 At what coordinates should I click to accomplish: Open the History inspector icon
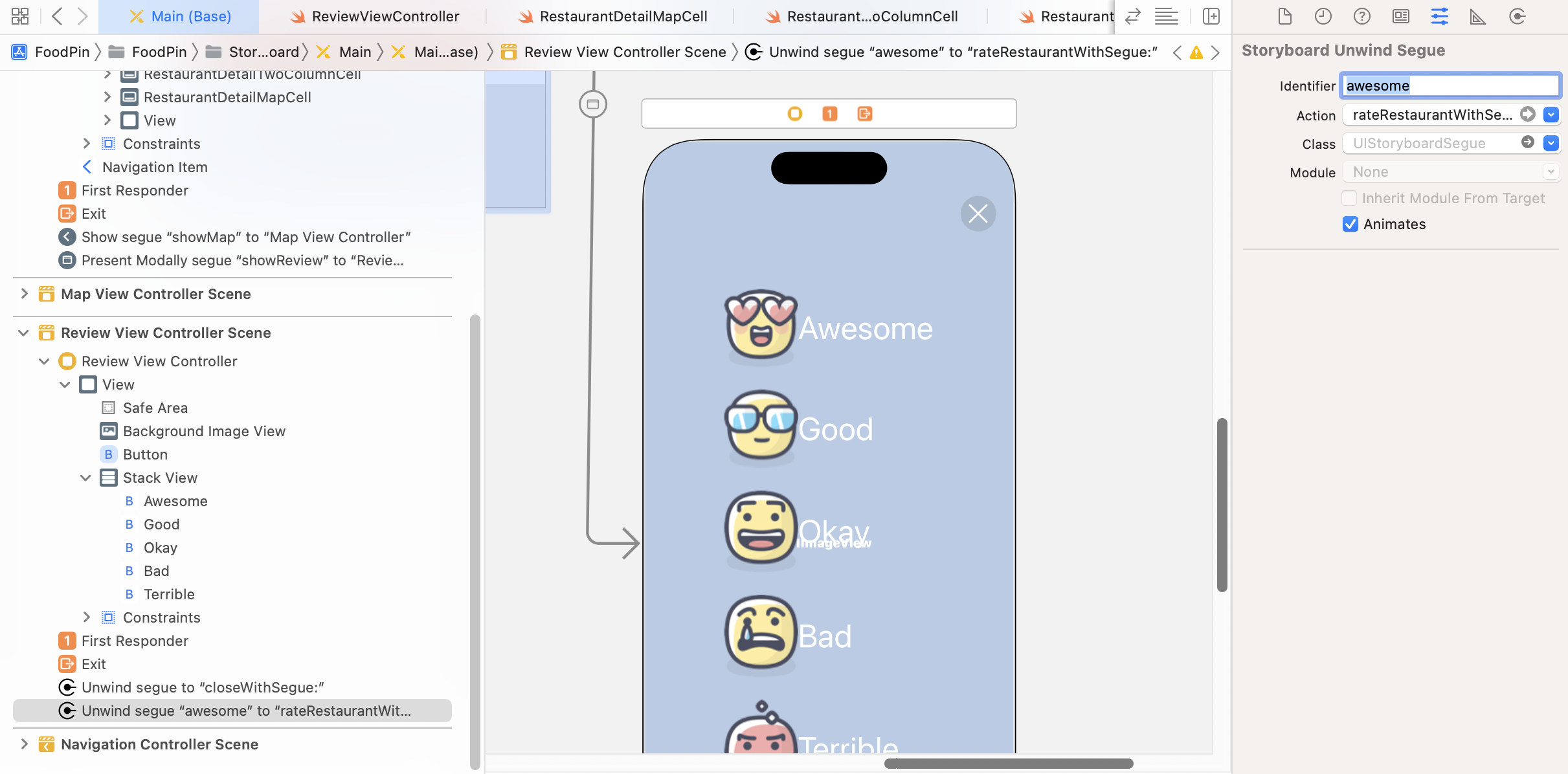[x=1323, y=16]
